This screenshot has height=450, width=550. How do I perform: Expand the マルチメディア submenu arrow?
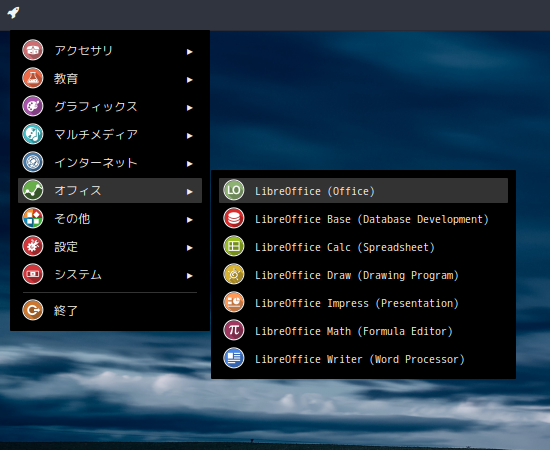190,136
